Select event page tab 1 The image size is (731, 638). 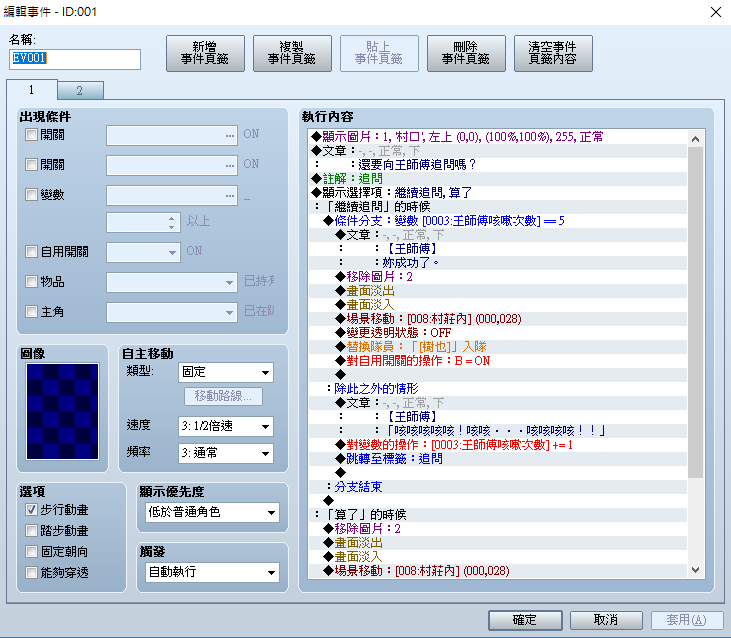point(32,89)
